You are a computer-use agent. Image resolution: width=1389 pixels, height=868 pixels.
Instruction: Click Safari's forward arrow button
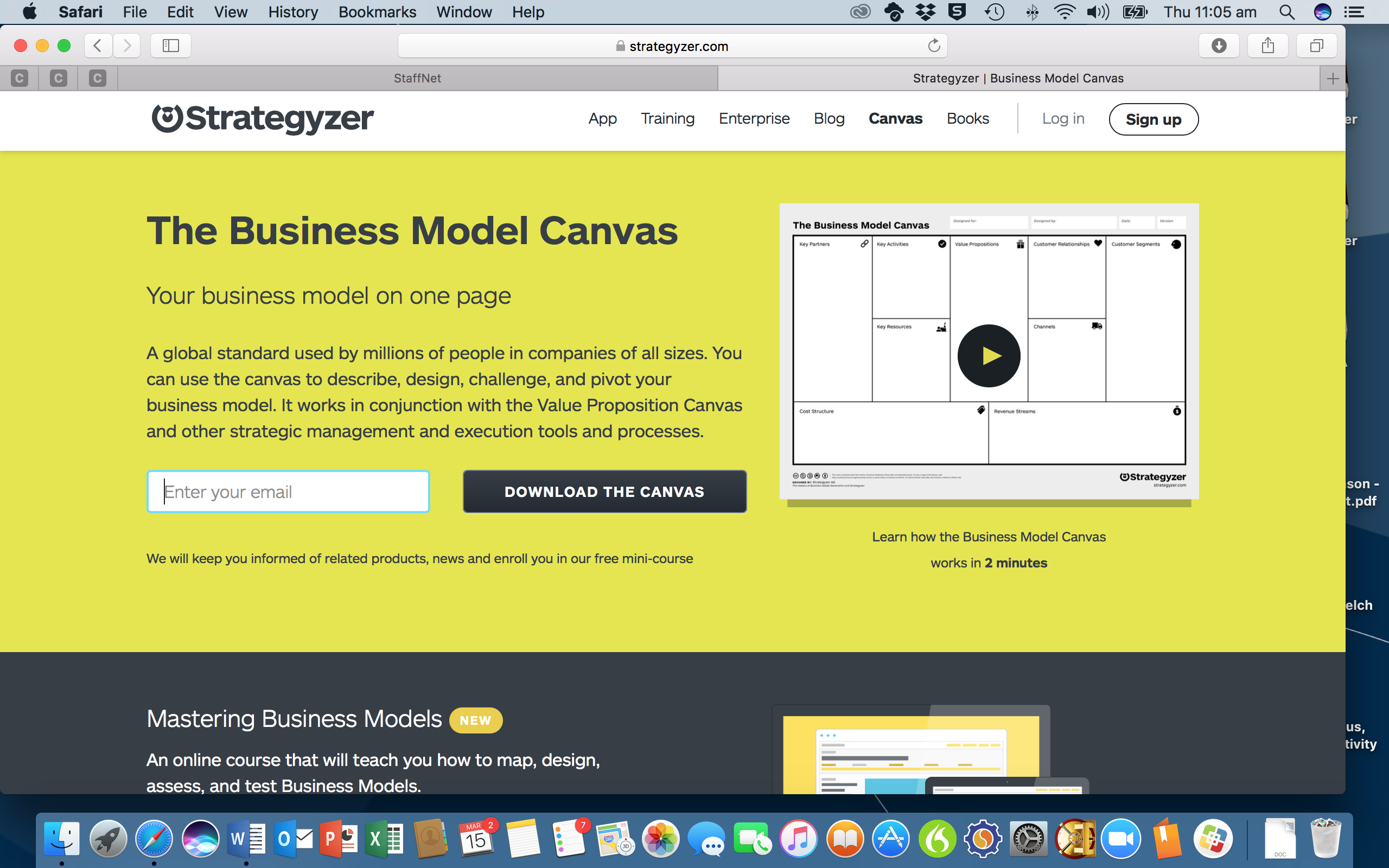tap(127, 46)
